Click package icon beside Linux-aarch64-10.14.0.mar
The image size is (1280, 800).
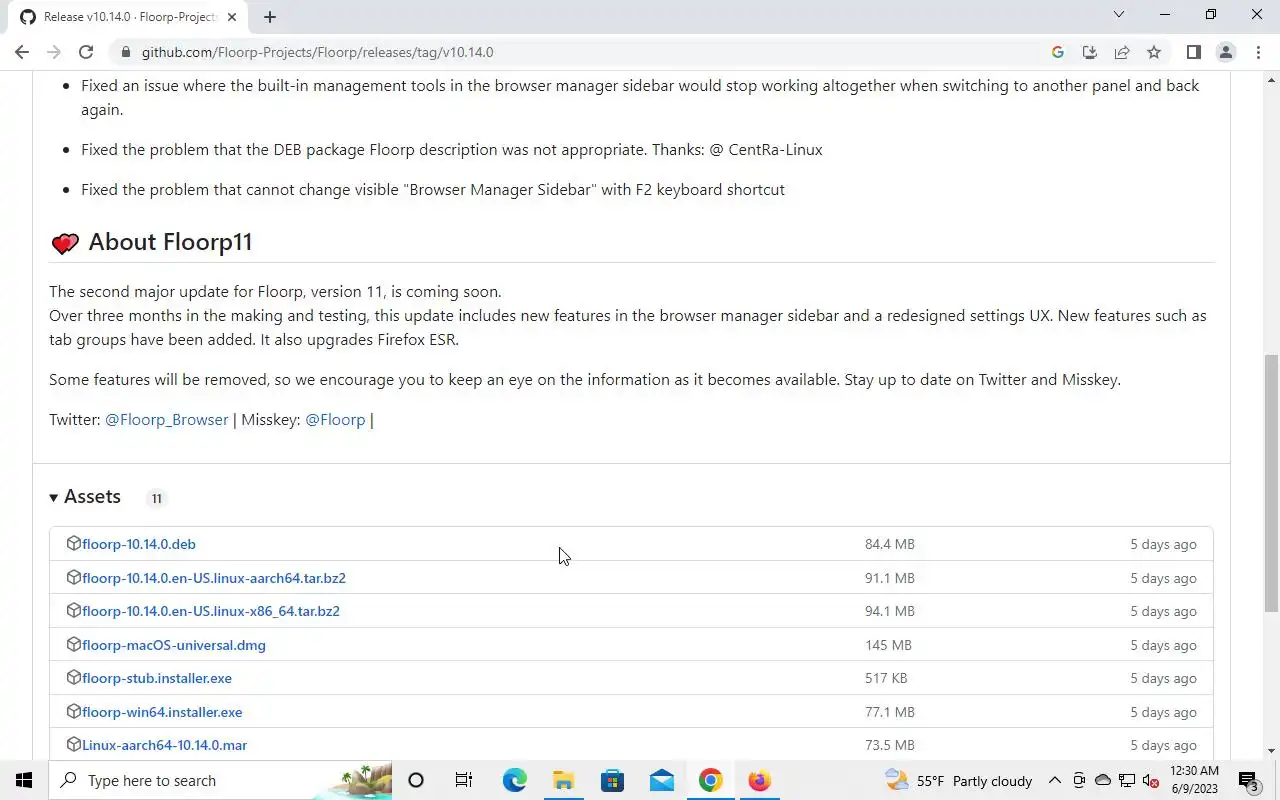click(x=73, y=744)
